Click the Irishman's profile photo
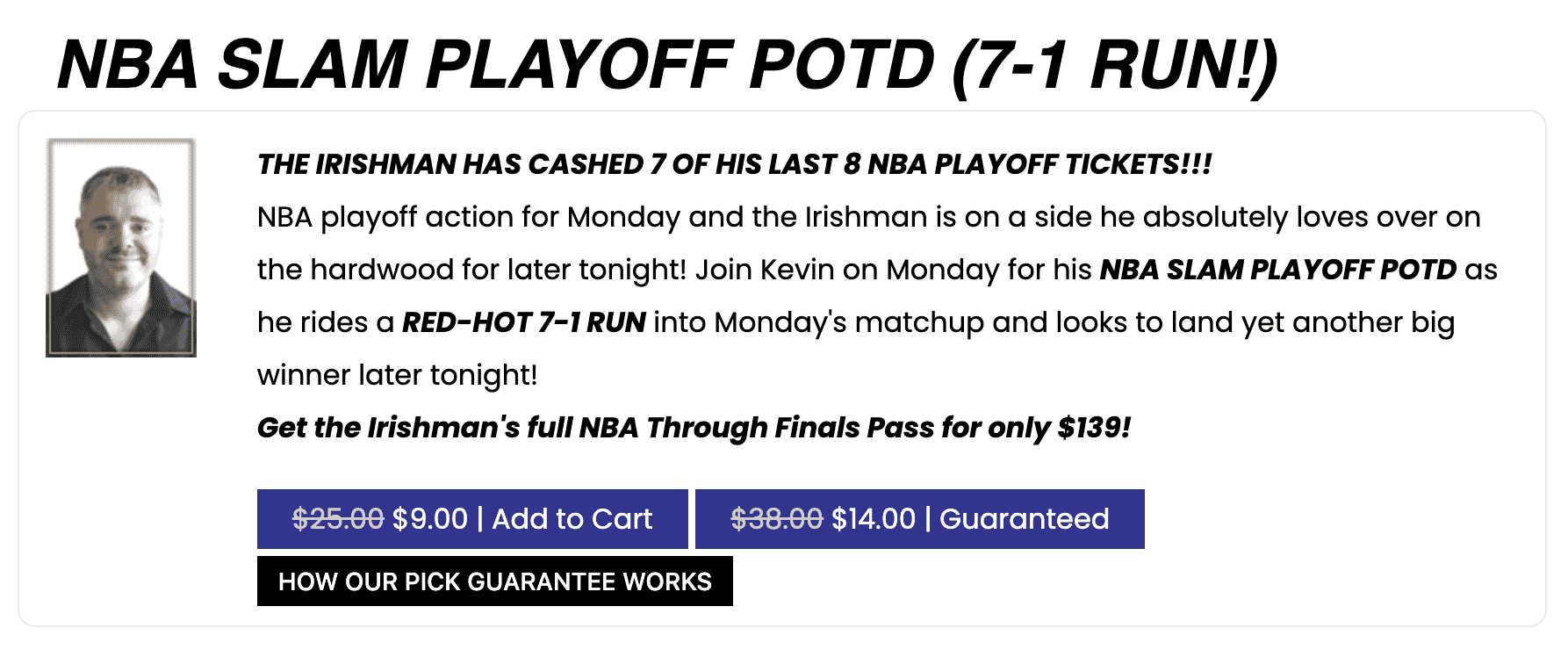 pos(121,248)
